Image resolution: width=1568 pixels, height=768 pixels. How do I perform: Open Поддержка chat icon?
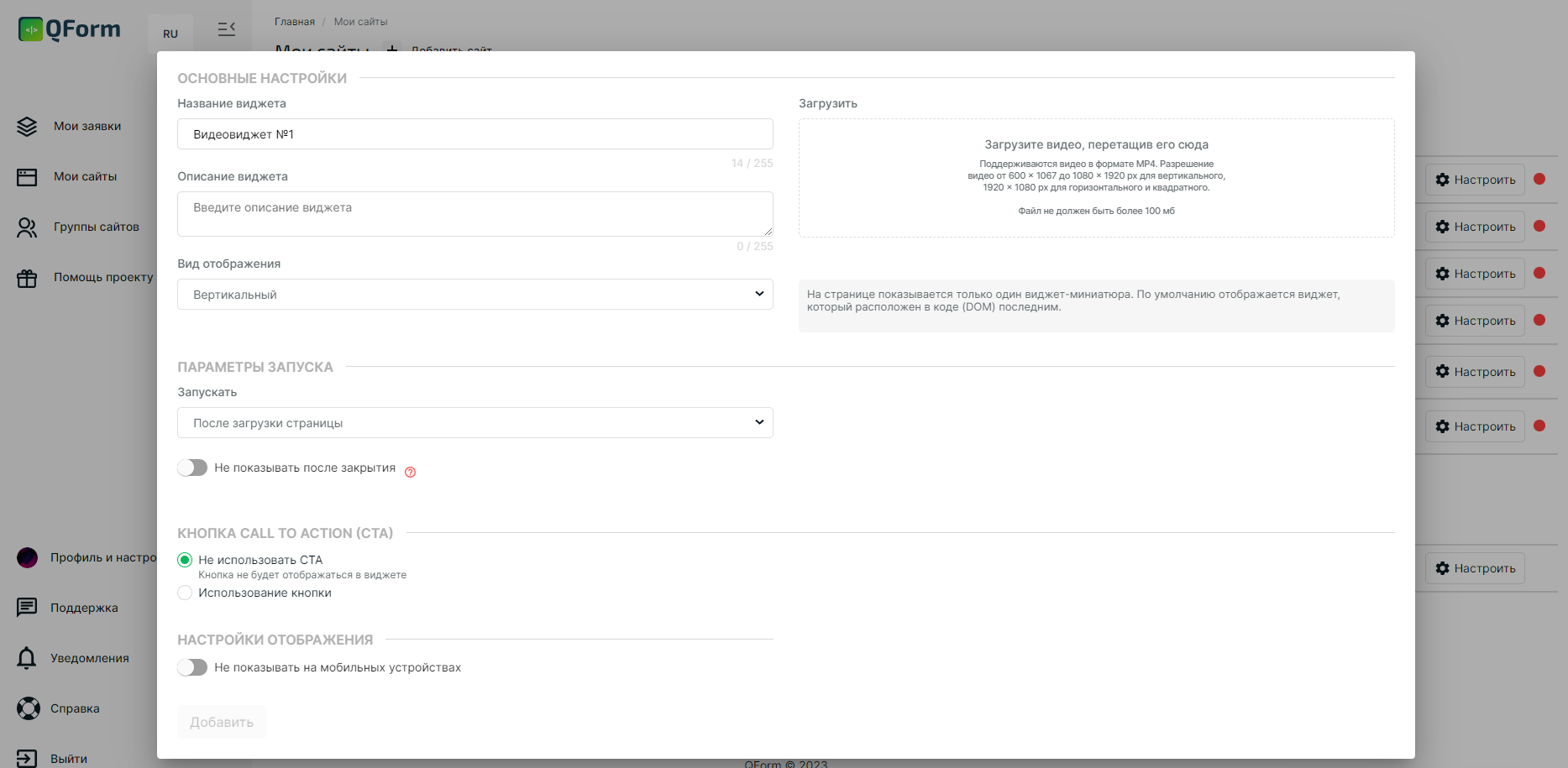tap(27, 608)
